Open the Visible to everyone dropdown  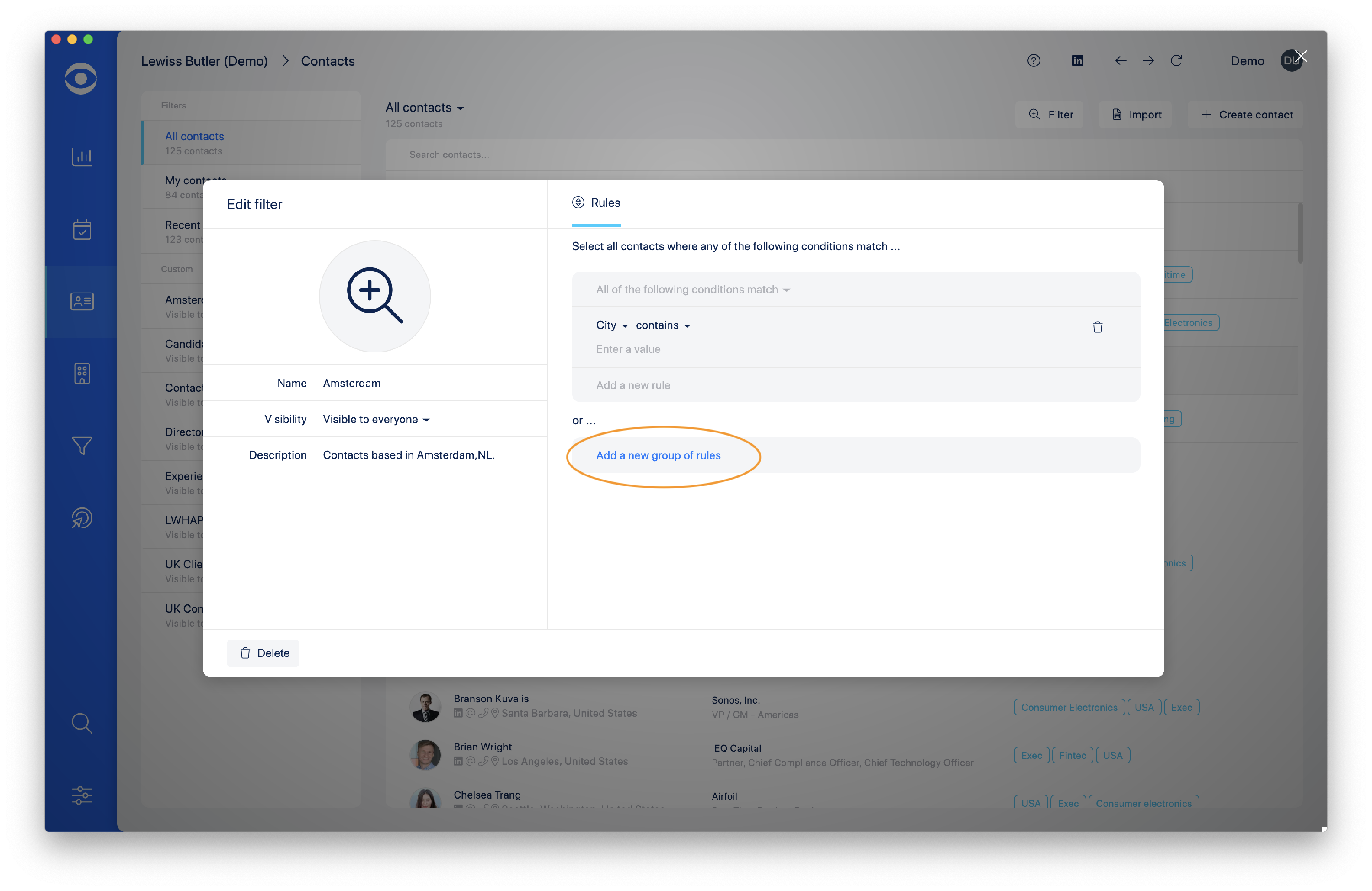(376, 420)
